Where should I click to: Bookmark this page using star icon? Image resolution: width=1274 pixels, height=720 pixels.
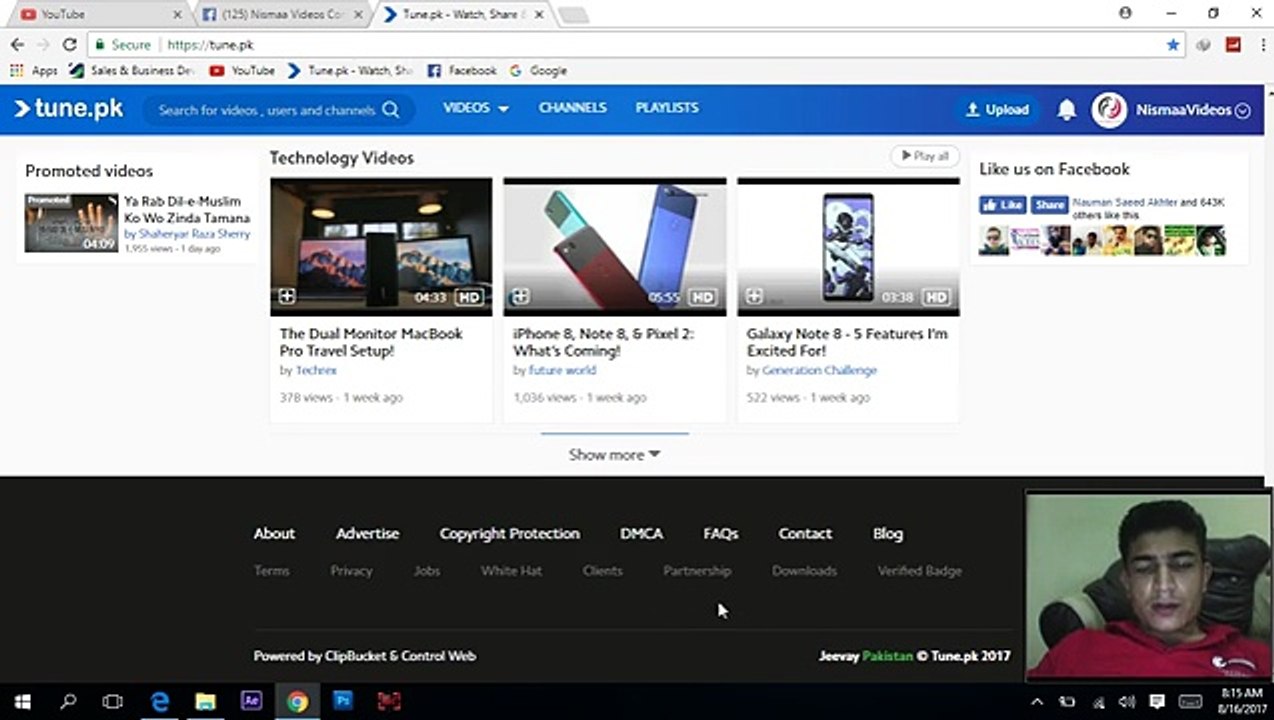1172,45
